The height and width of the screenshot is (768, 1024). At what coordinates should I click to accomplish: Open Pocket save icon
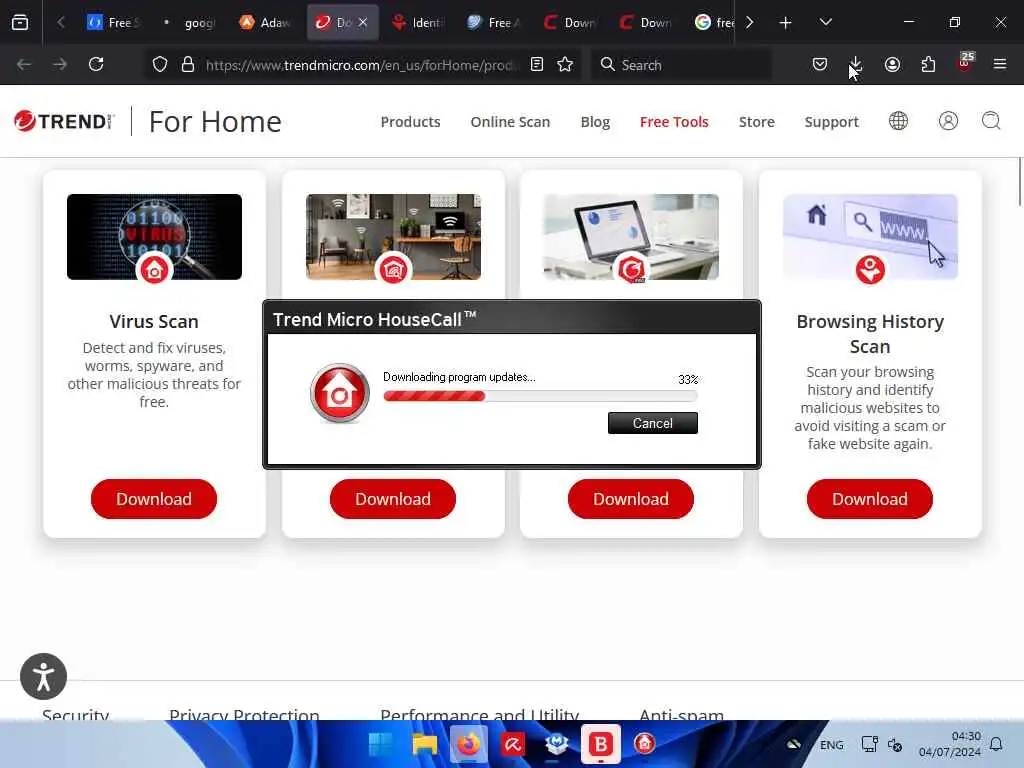(820, 64)
